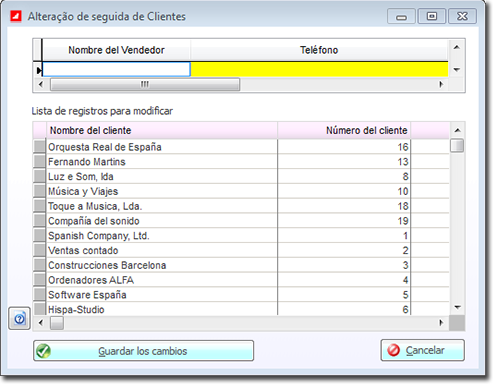Click Software España client name
Screen dimensions: 496x389
(x=87, y=295)
